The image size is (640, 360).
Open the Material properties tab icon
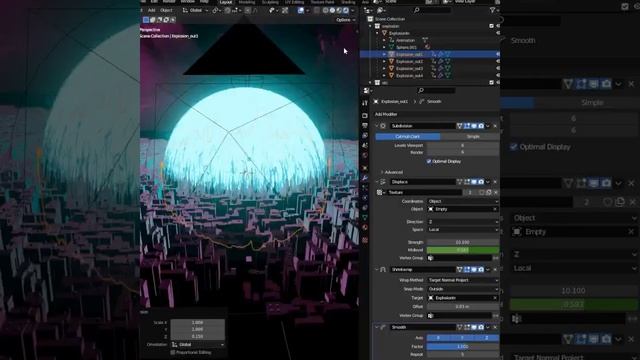(365, 228)
